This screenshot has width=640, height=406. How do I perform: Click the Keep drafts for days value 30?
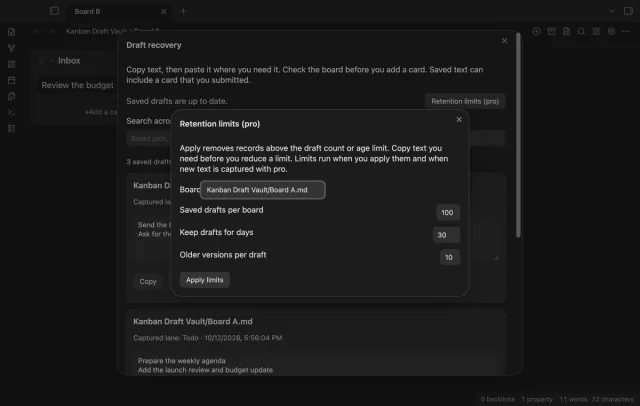(446, 235)
